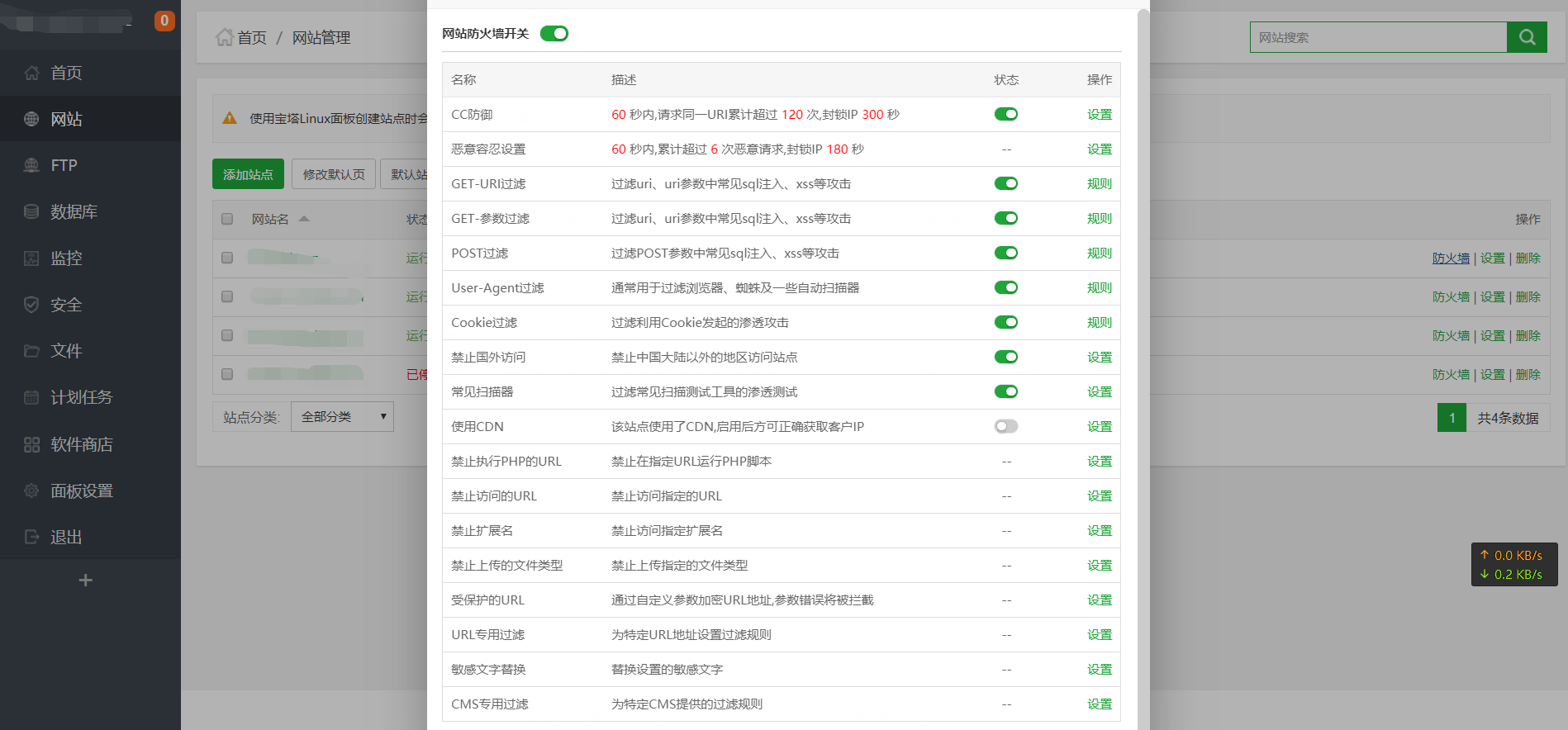
Task: Turn off the User-Agent过滤 switch
Action: [x=1006, y=287]
